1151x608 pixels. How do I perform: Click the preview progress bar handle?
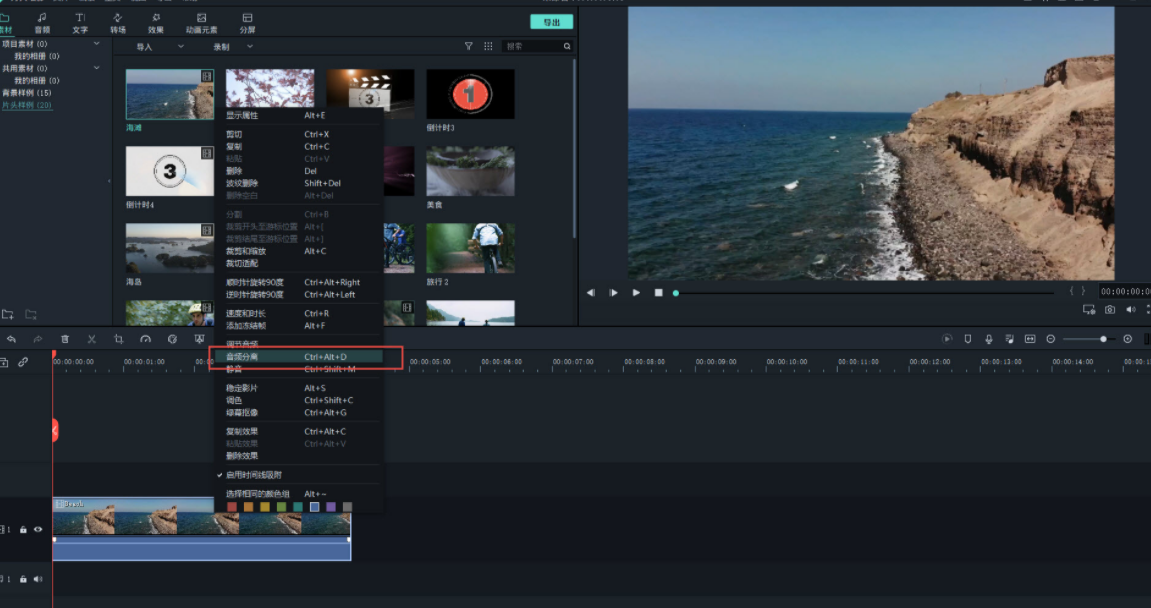[676, 293]
